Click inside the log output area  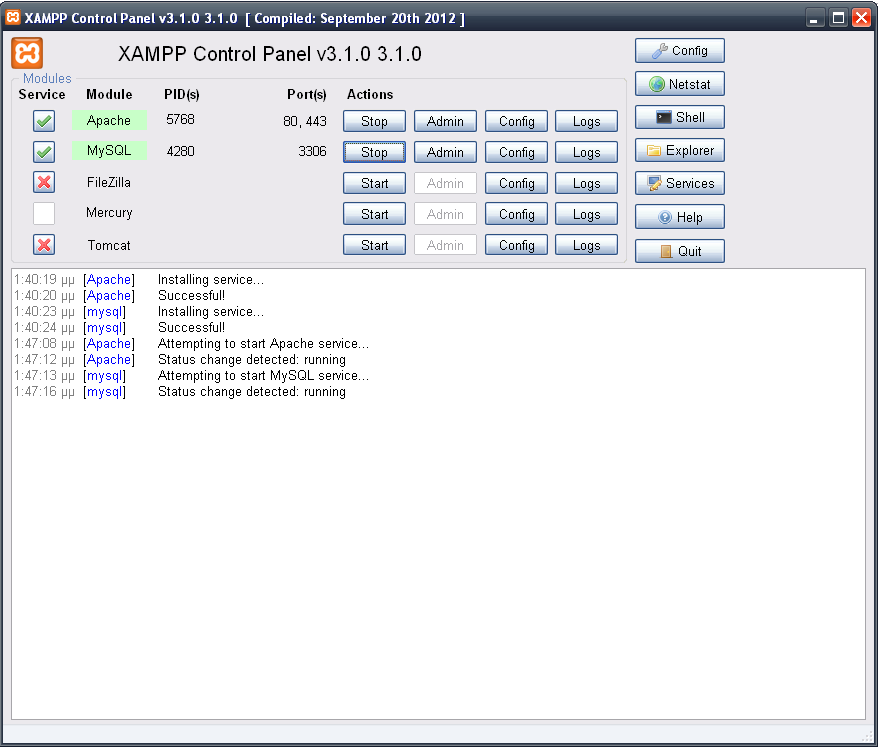point(438,494)
